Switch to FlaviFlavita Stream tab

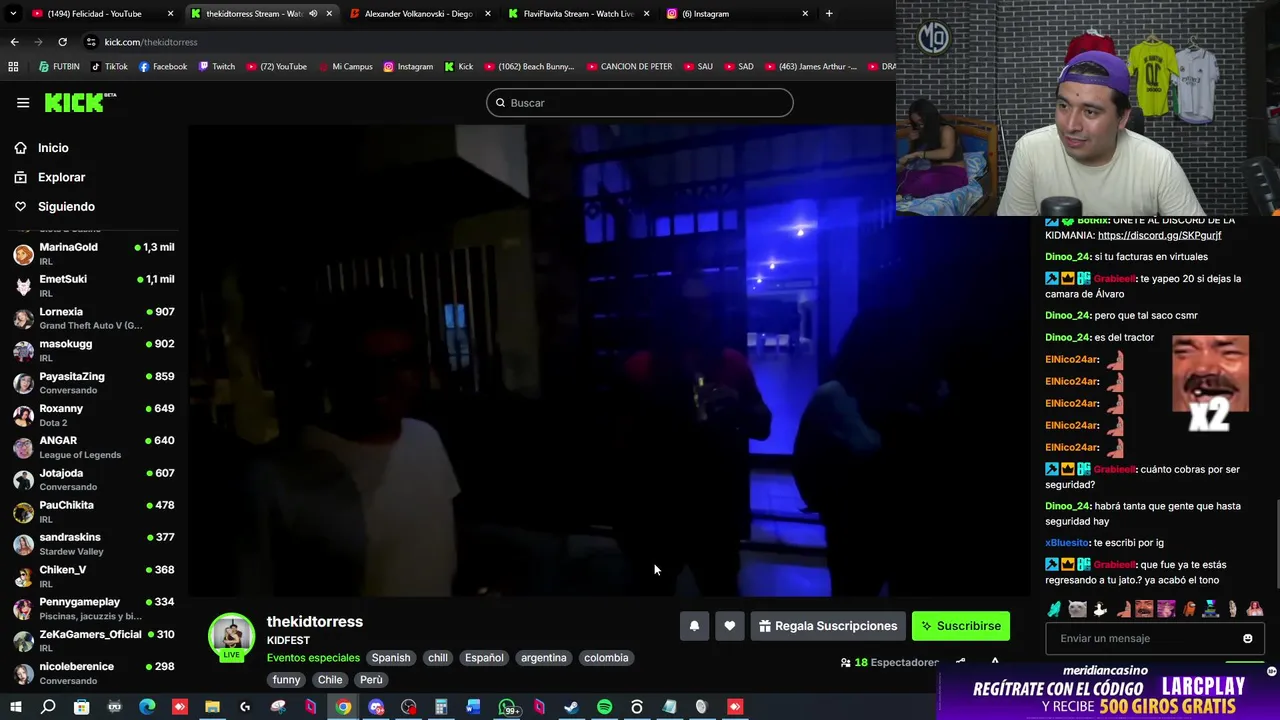[x=578, y=14]
